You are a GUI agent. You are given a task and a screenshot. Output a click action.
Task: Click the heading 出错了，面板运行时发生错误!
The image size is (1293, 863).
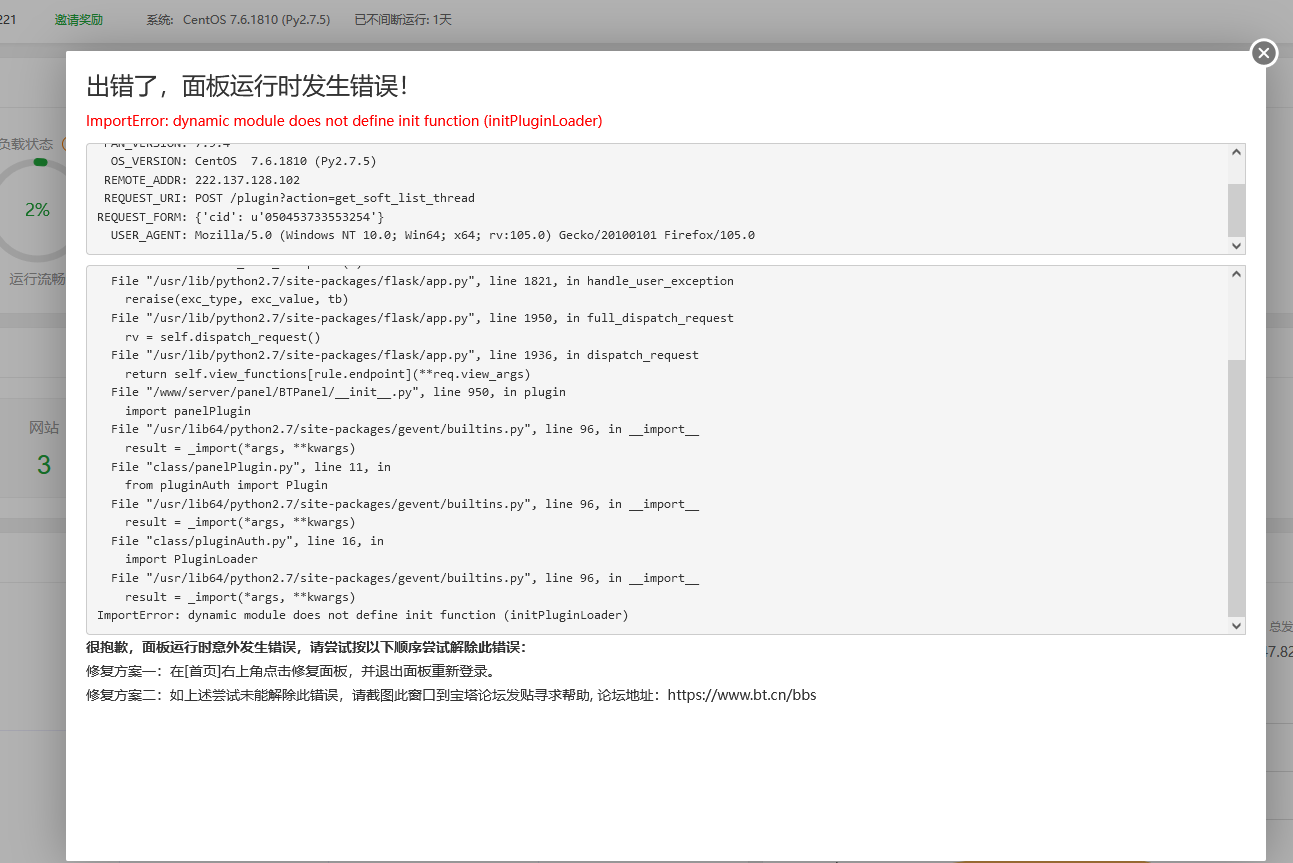click(247, 86)
